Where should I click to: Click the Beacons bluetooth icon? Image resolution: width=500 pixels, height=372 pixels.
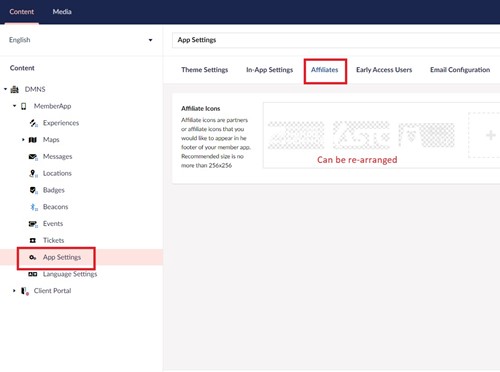34,207
